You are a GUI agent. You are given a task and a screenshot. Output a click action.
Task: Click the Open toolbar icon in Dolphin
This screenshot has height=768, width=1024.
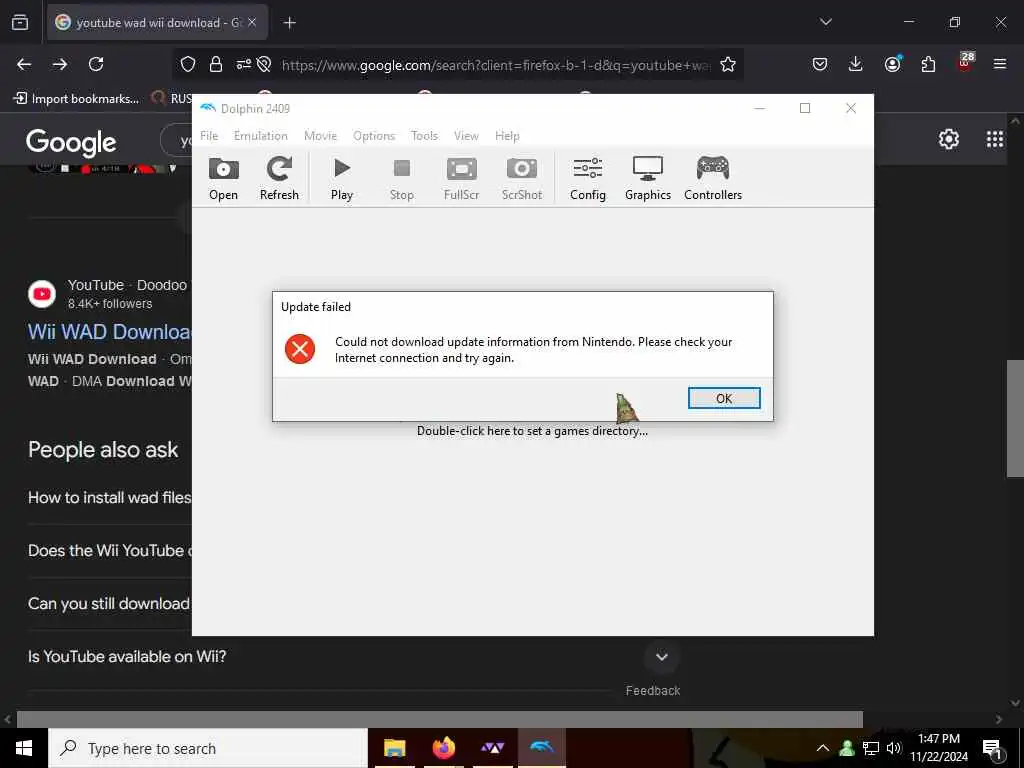click(x=223, y=178)
